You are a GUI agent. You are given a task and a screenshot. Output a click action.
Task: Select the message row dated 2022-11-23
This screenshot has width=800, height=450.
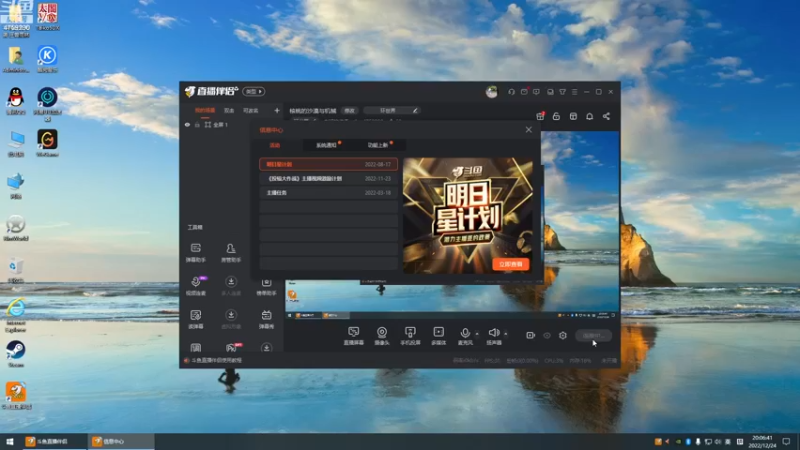329,179
